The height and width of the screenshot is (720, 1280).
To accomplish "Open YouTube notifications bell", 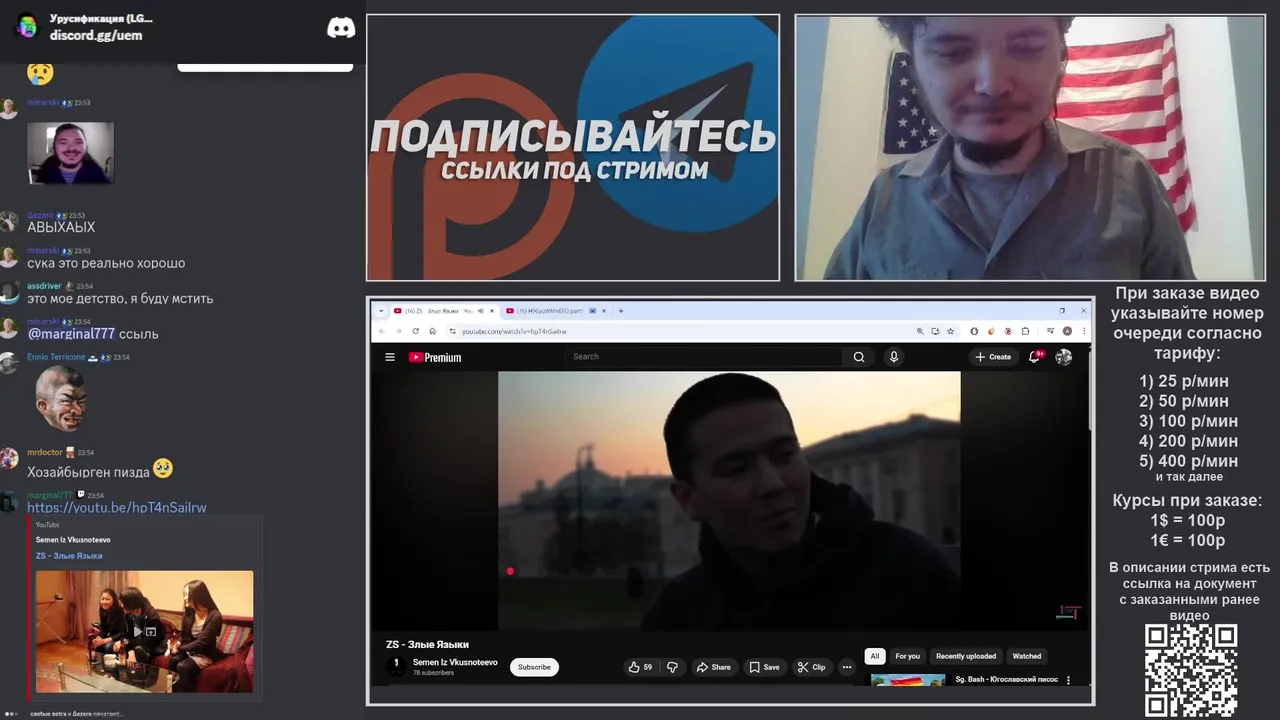I will pos(1035,357).
